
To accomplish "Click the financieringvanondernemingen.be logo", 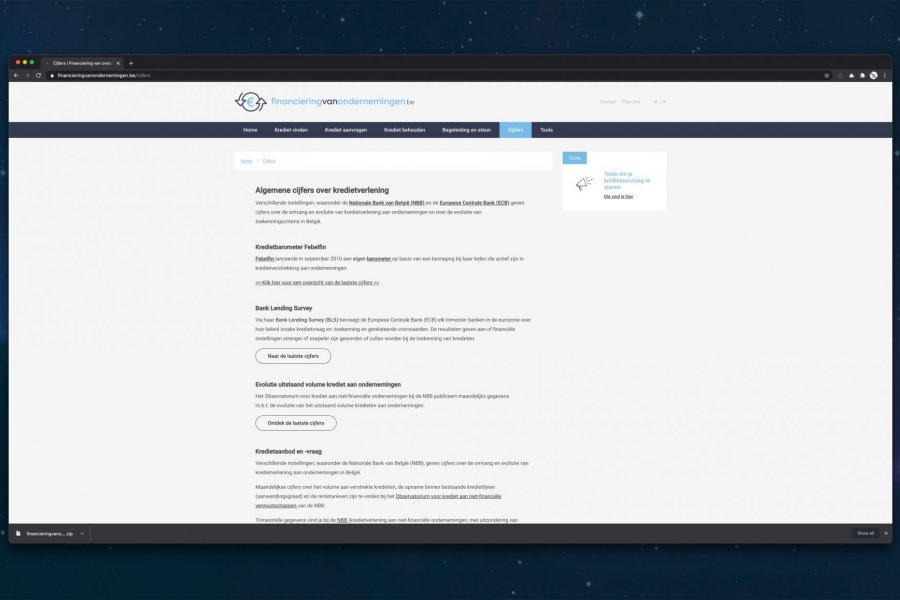I will pyautogui.click(x=325, y=102).
